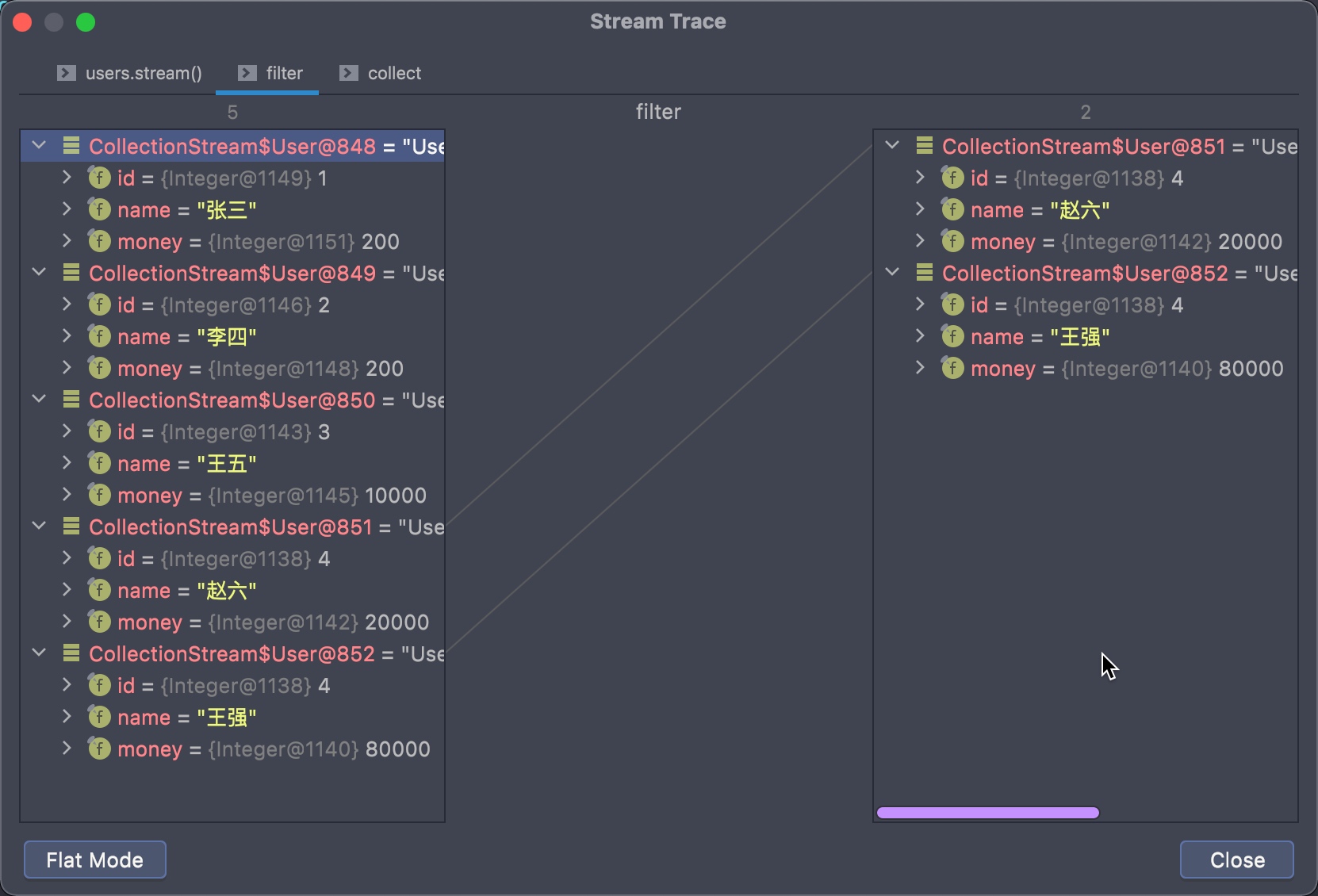Open the collect tab
The image size is (1318, 896).
(393, 74)
